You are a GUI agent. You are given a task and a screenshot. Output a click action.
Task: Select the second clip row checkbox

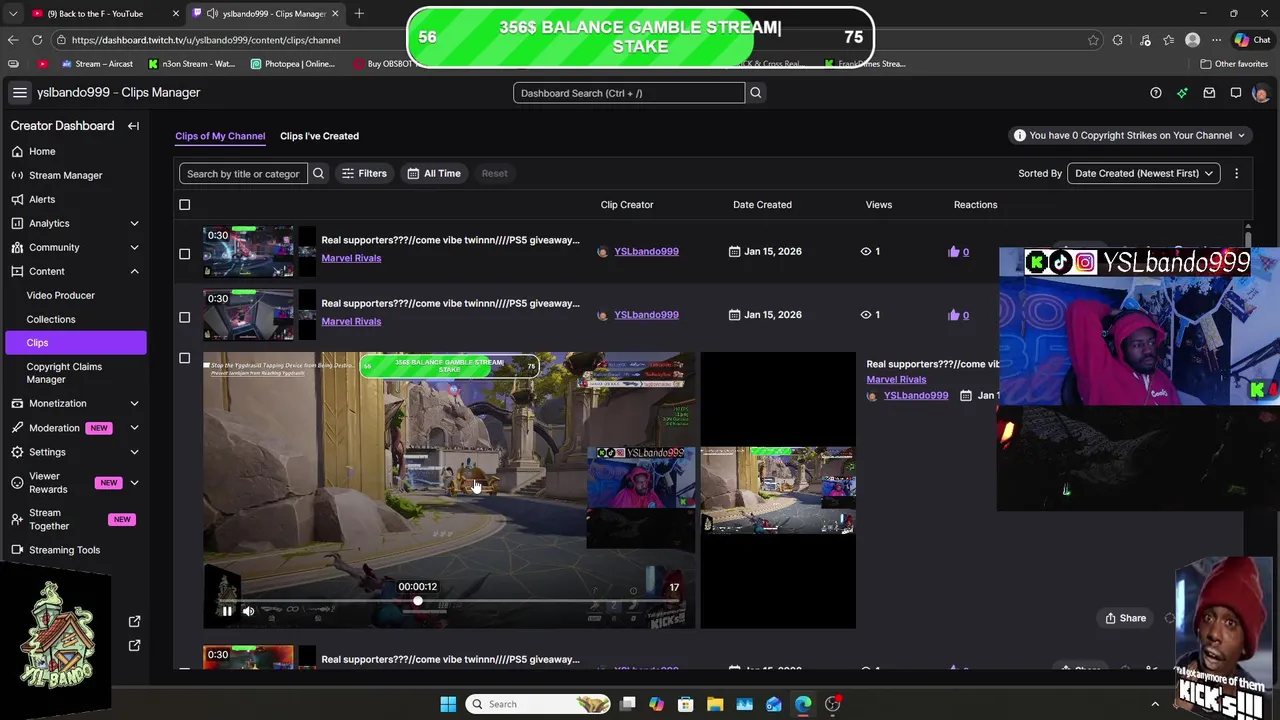click(184, 317)
